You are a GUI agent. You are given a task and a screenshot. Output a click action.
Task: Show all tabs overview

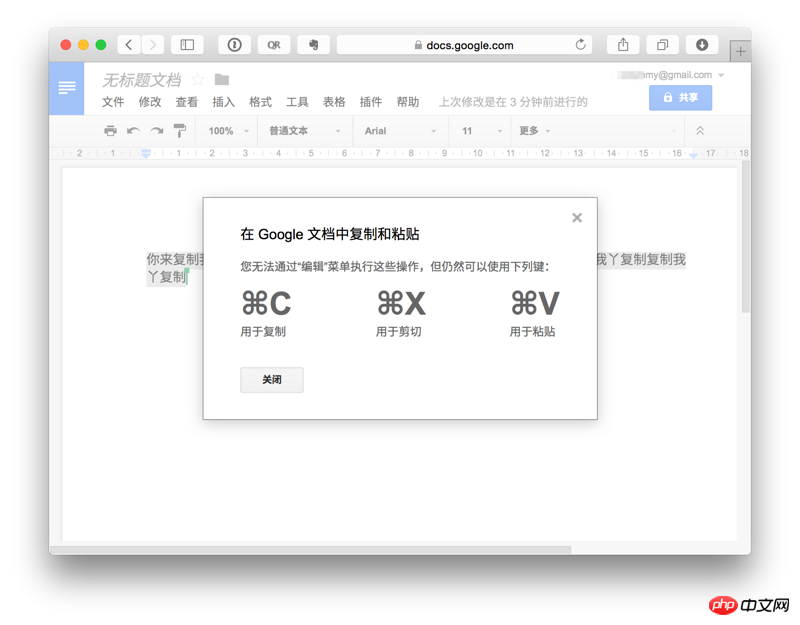[662, 45]
